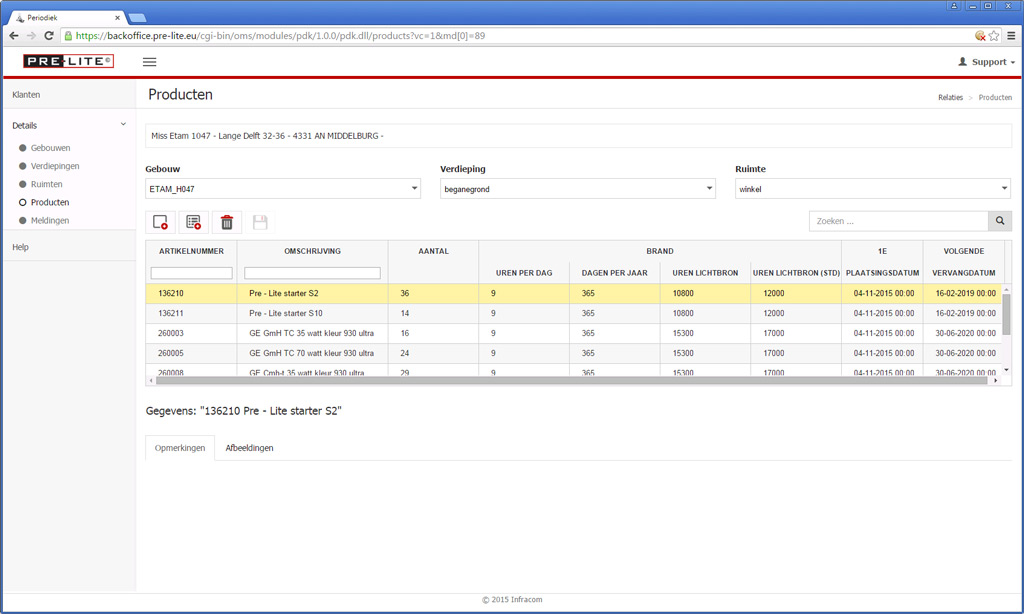Click the extension icon beside the bookmark star
This screenshot has width=1024, height=614.
coord(980,36)
